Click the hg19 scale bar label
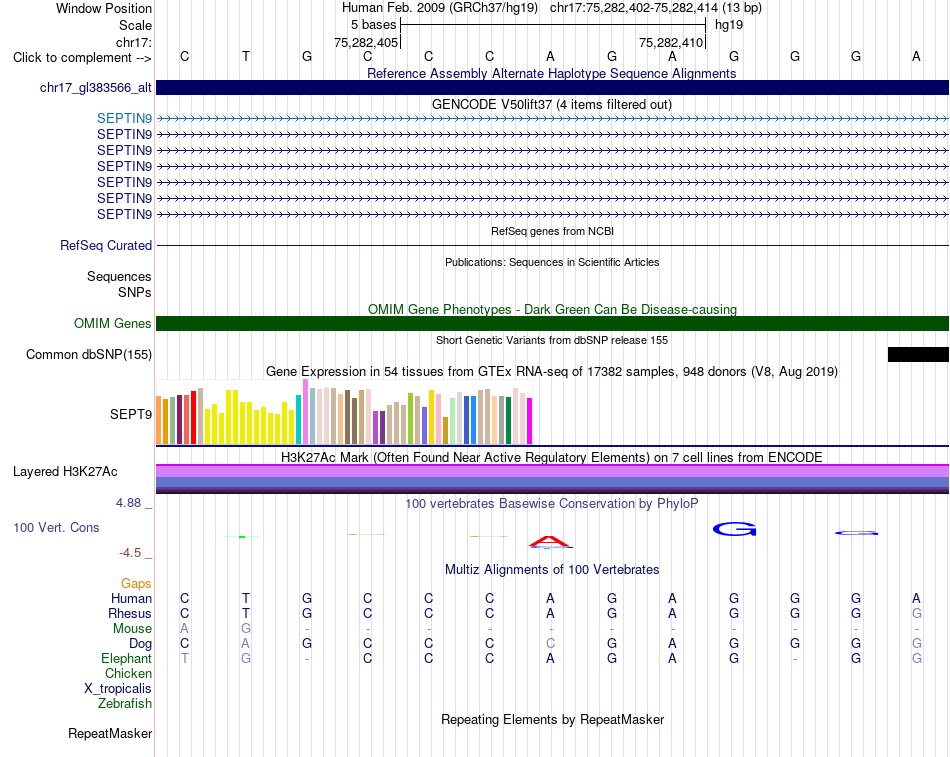This screenshot has width=950, height=757. point(729,25)
